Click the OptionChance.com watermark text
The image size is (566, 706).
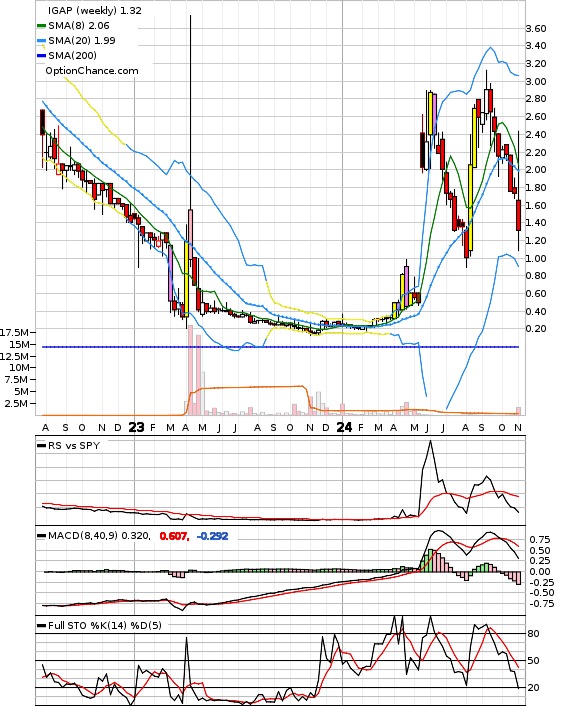coord(92,71)
